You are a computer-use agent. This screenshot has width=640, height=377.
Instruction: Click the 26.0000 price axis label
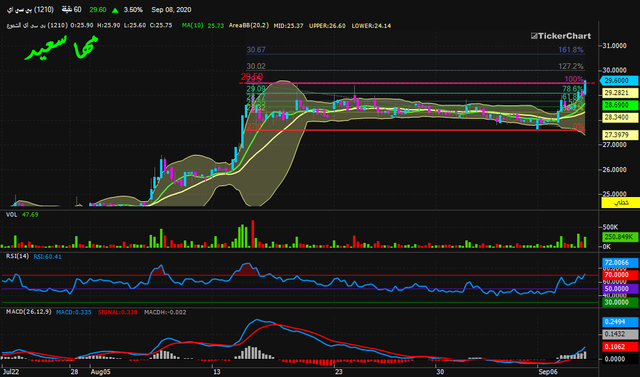point(614,169)
